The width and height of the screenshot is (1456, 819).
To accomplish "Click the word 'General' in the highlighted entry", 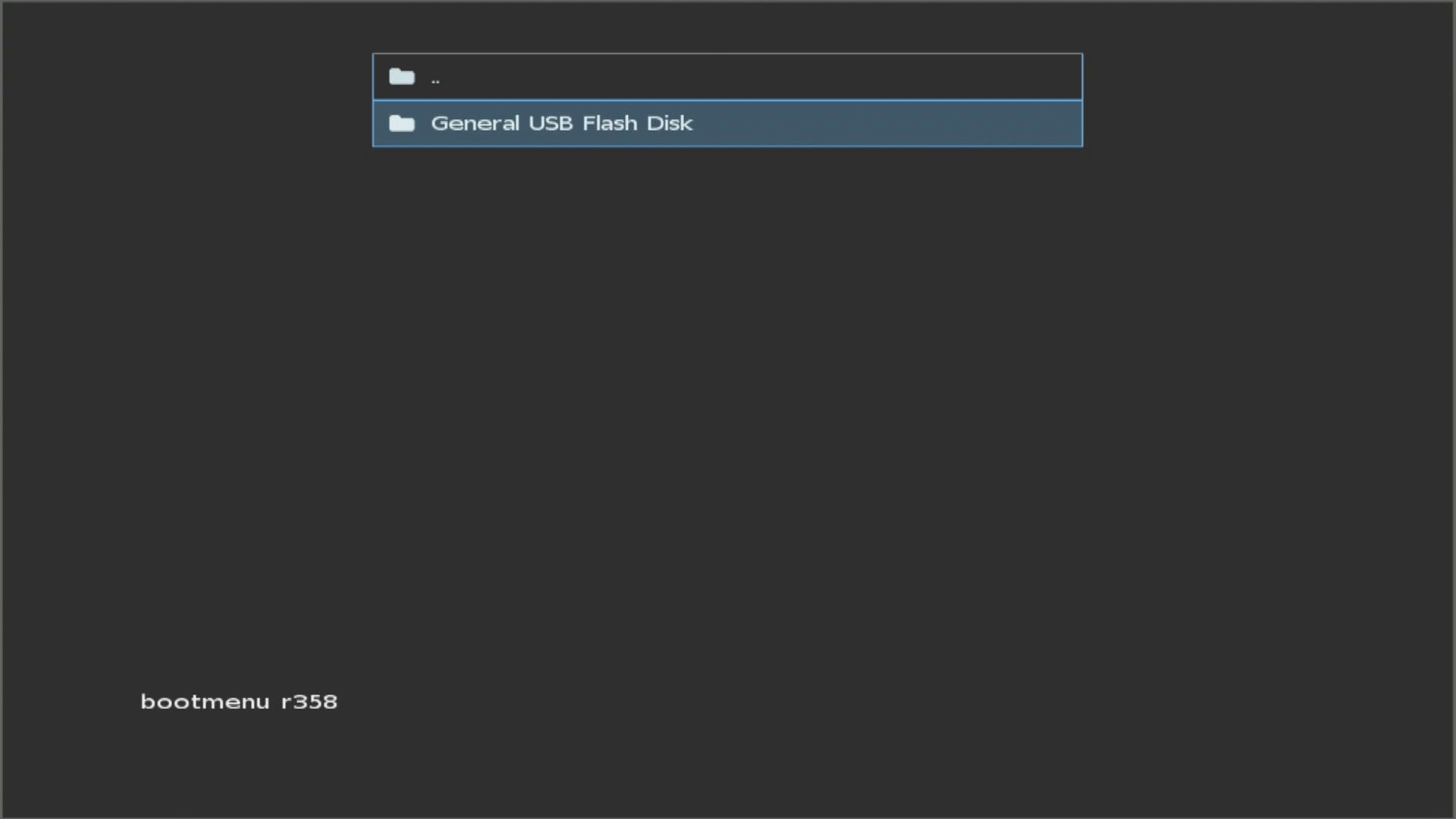I will pyautogui.click(x=475, y=123).
